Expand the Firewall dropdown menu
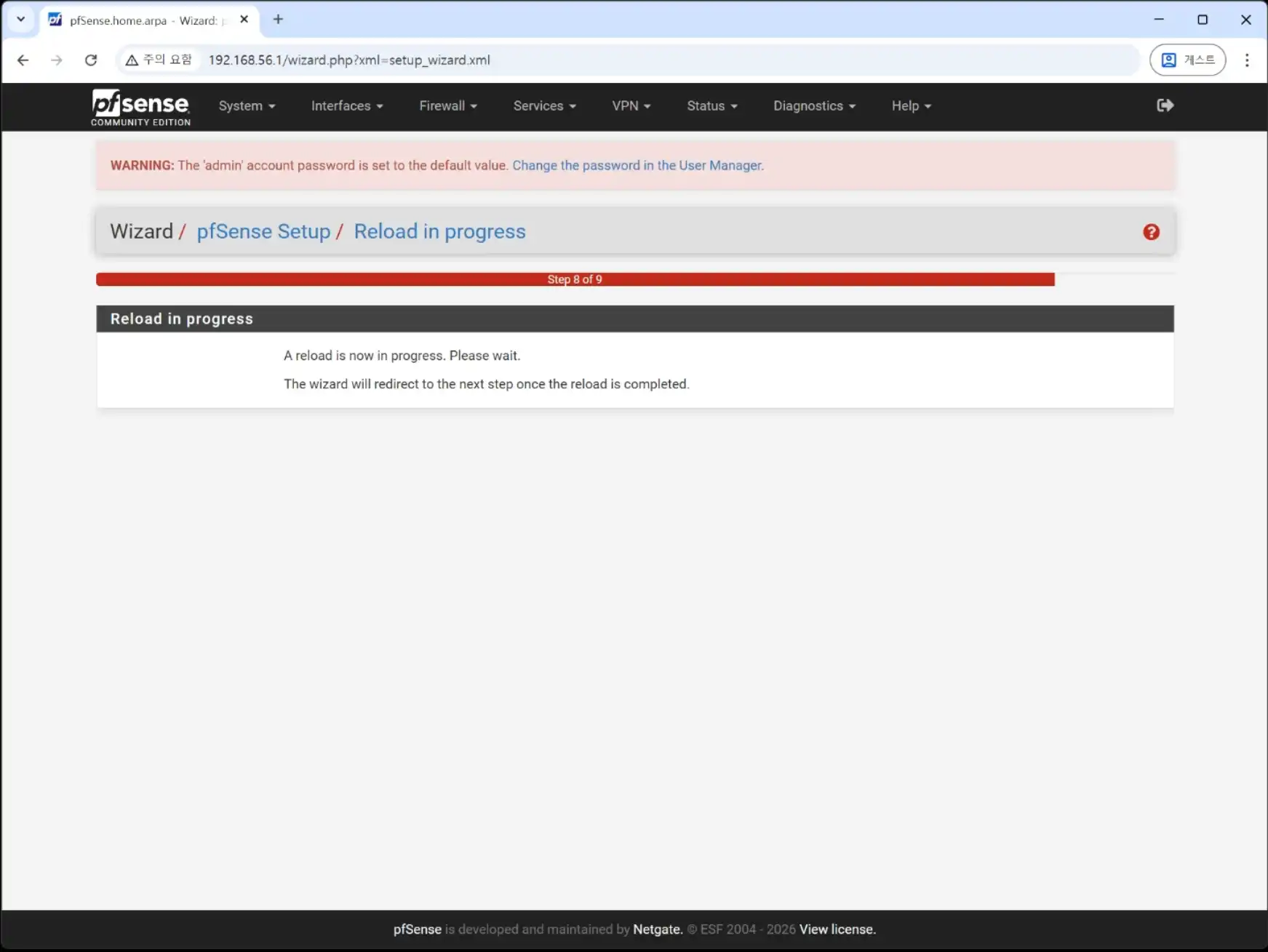Viewport: 1268px width, 952px height. click(447, 106)
